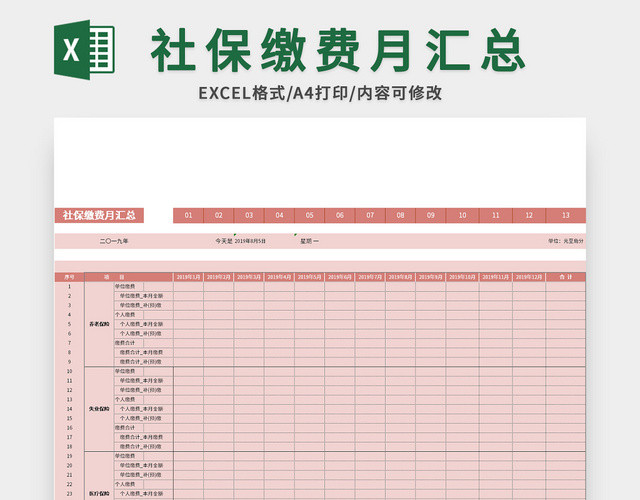640x500 pixels.
Task: Select 单位缴费 in row 10
Action: (125, 371)
